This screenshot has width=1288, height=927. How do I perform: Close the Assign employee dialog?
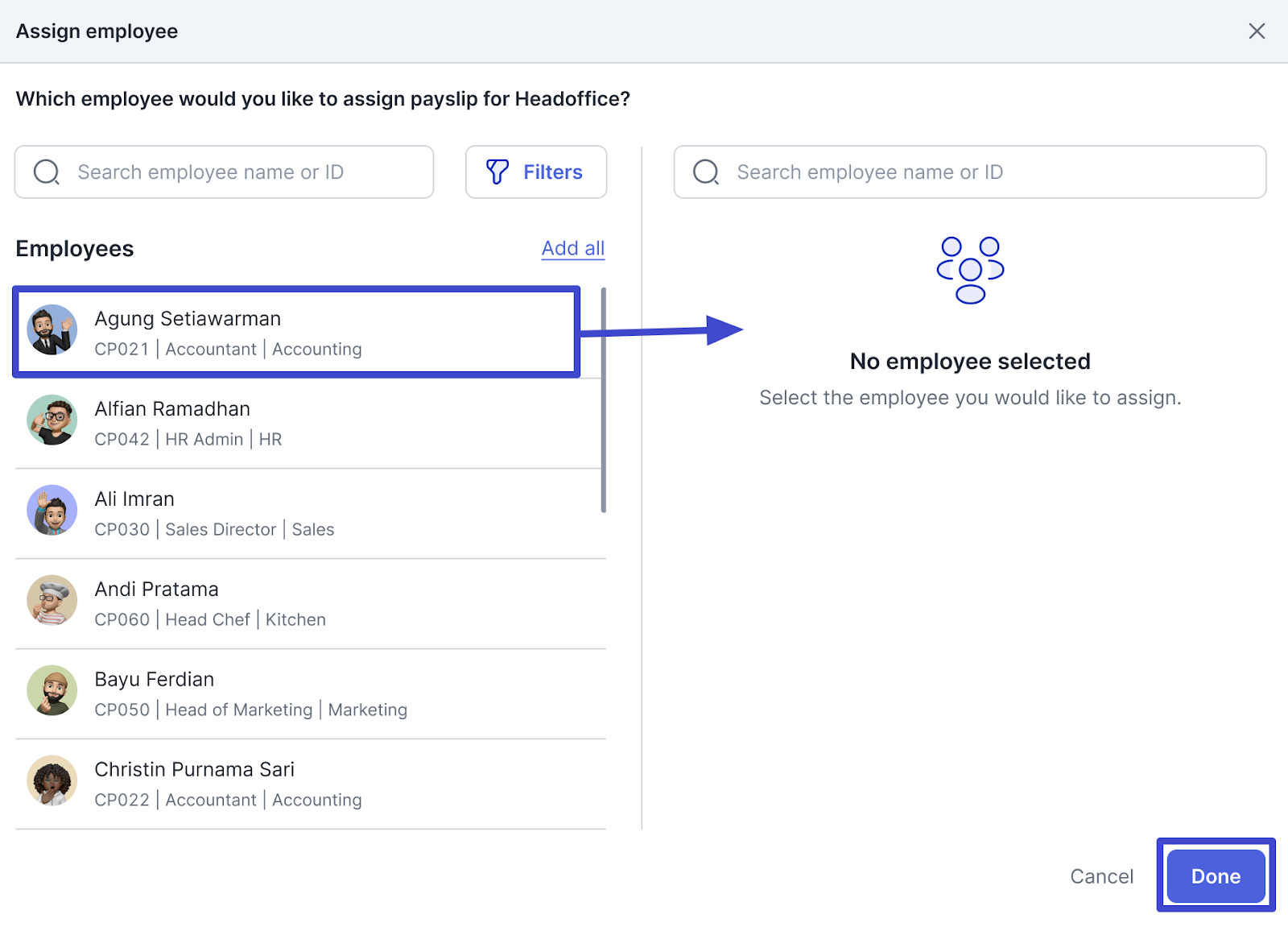(x=1257, y=31)
